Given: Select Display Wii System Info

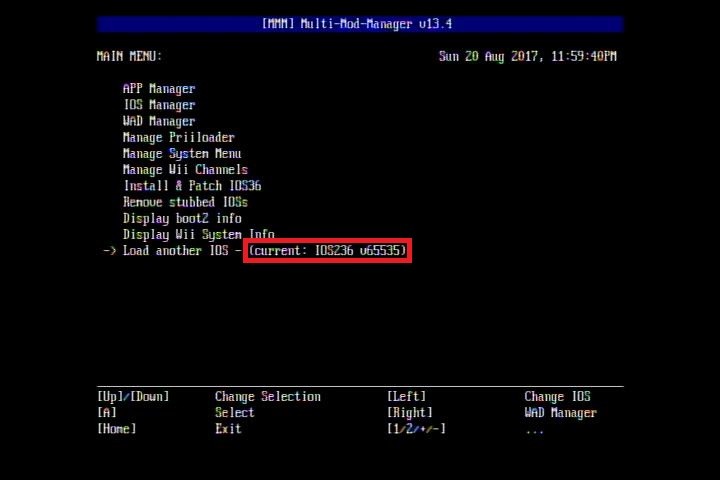Looking at the screenshot, I should point(198,234).
